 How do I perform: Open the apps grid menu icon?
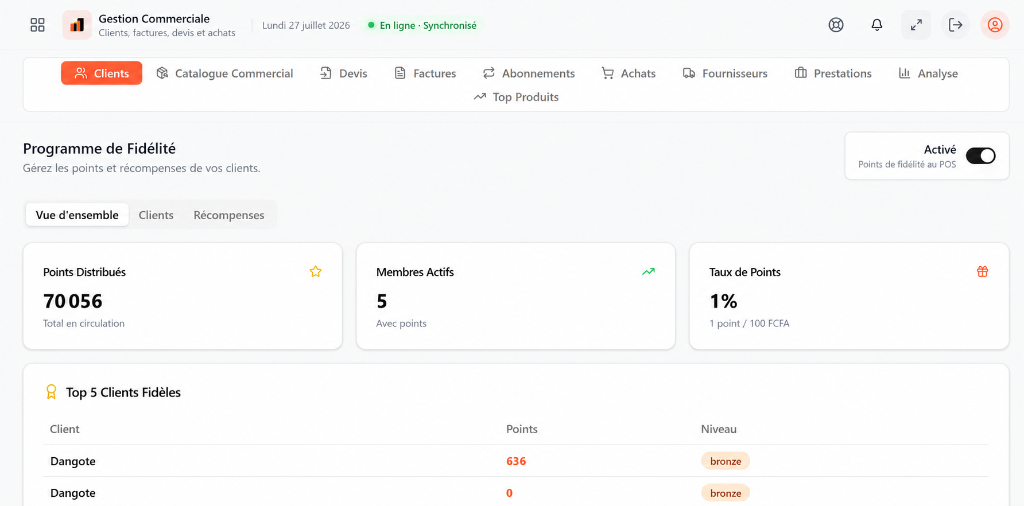[38, 25]
